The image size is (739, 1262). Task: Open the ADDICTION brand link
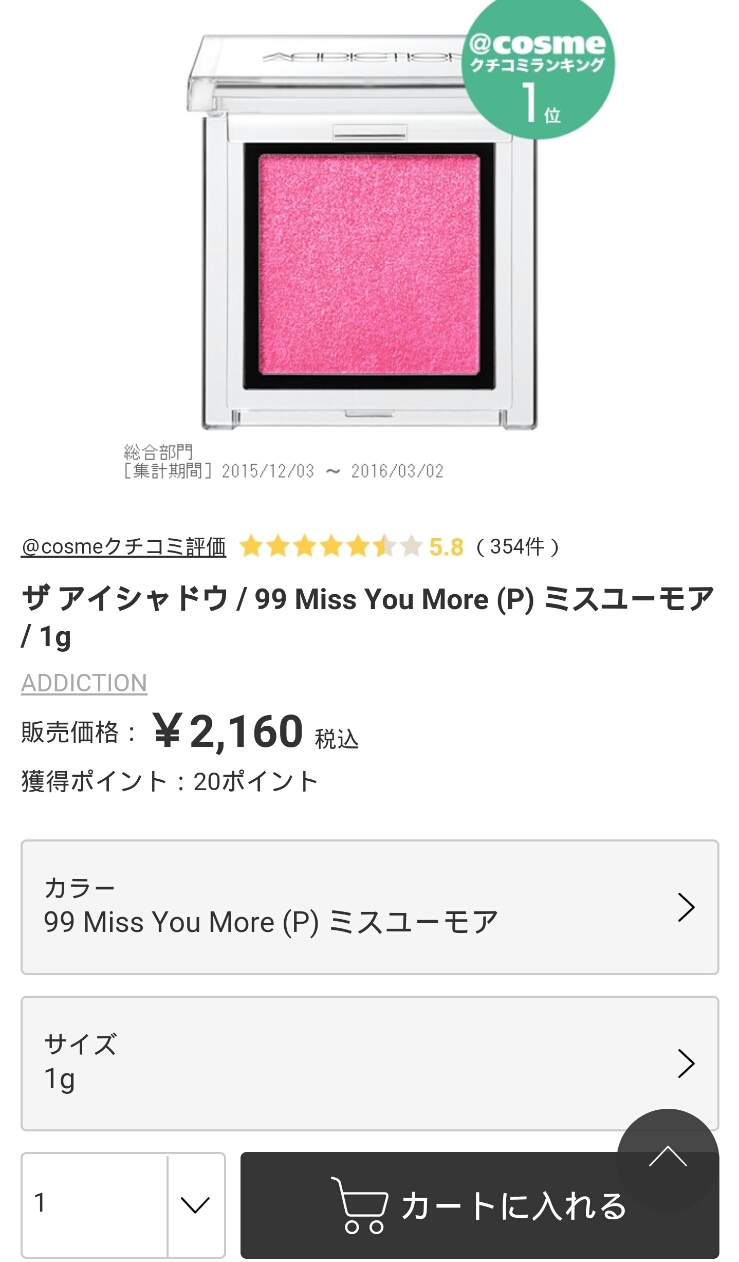[x=84, y=683]
